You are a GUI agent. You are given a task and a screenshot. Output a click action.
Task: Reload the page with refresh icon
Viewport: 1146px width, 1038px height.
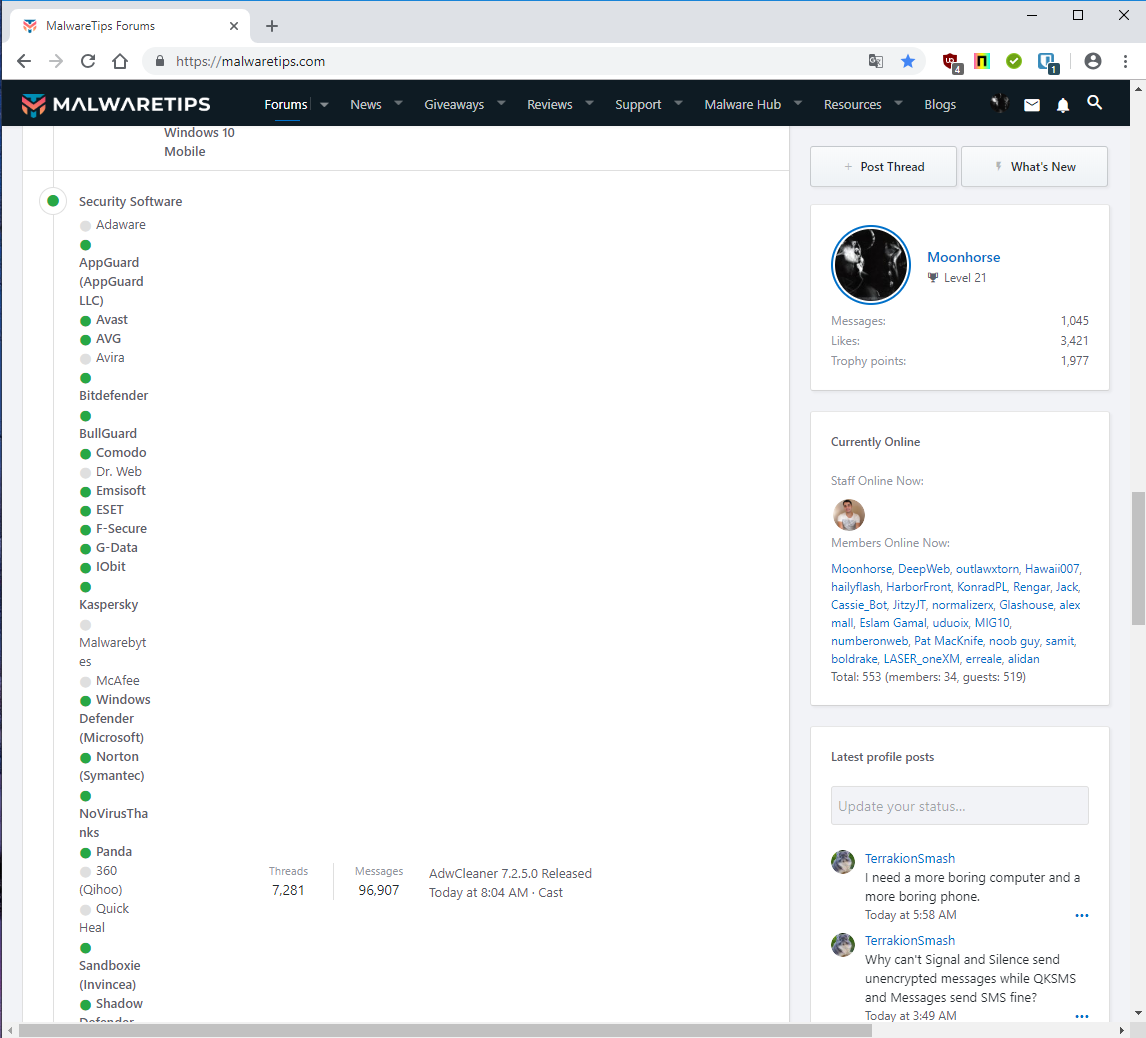[88, 61]
